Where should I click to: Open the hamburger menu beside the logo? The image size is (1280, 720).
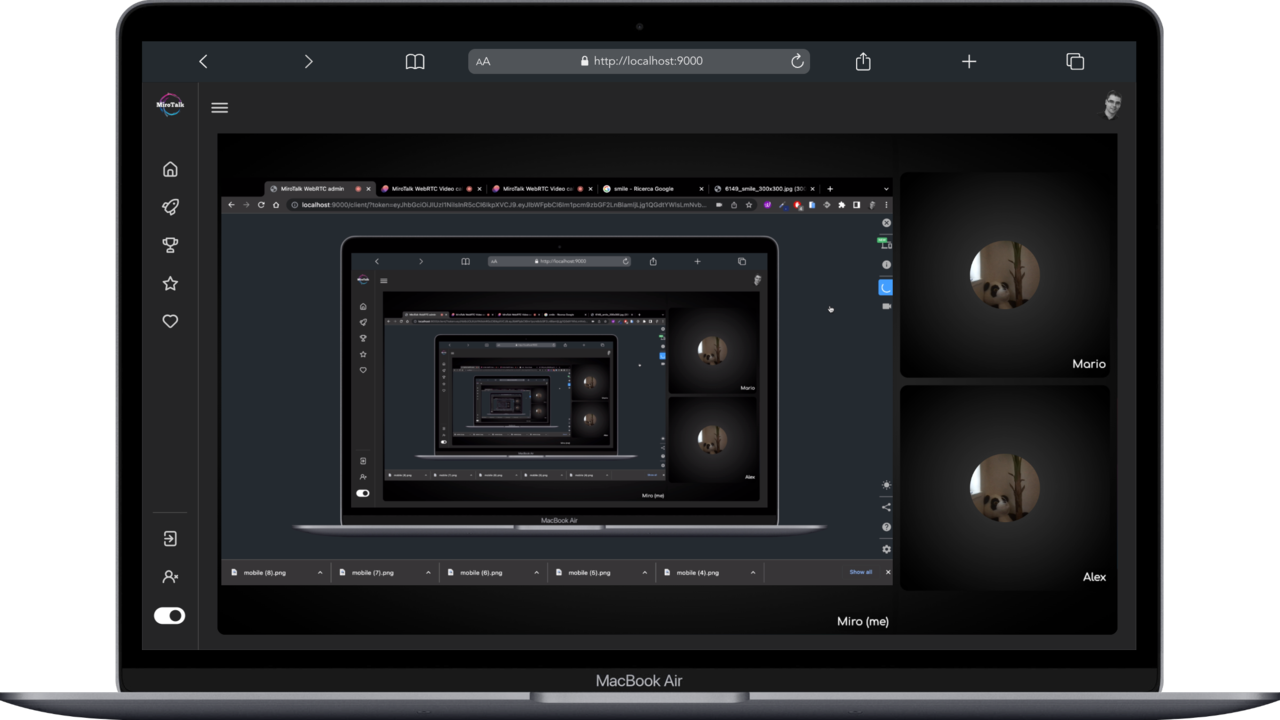[219, 107]
